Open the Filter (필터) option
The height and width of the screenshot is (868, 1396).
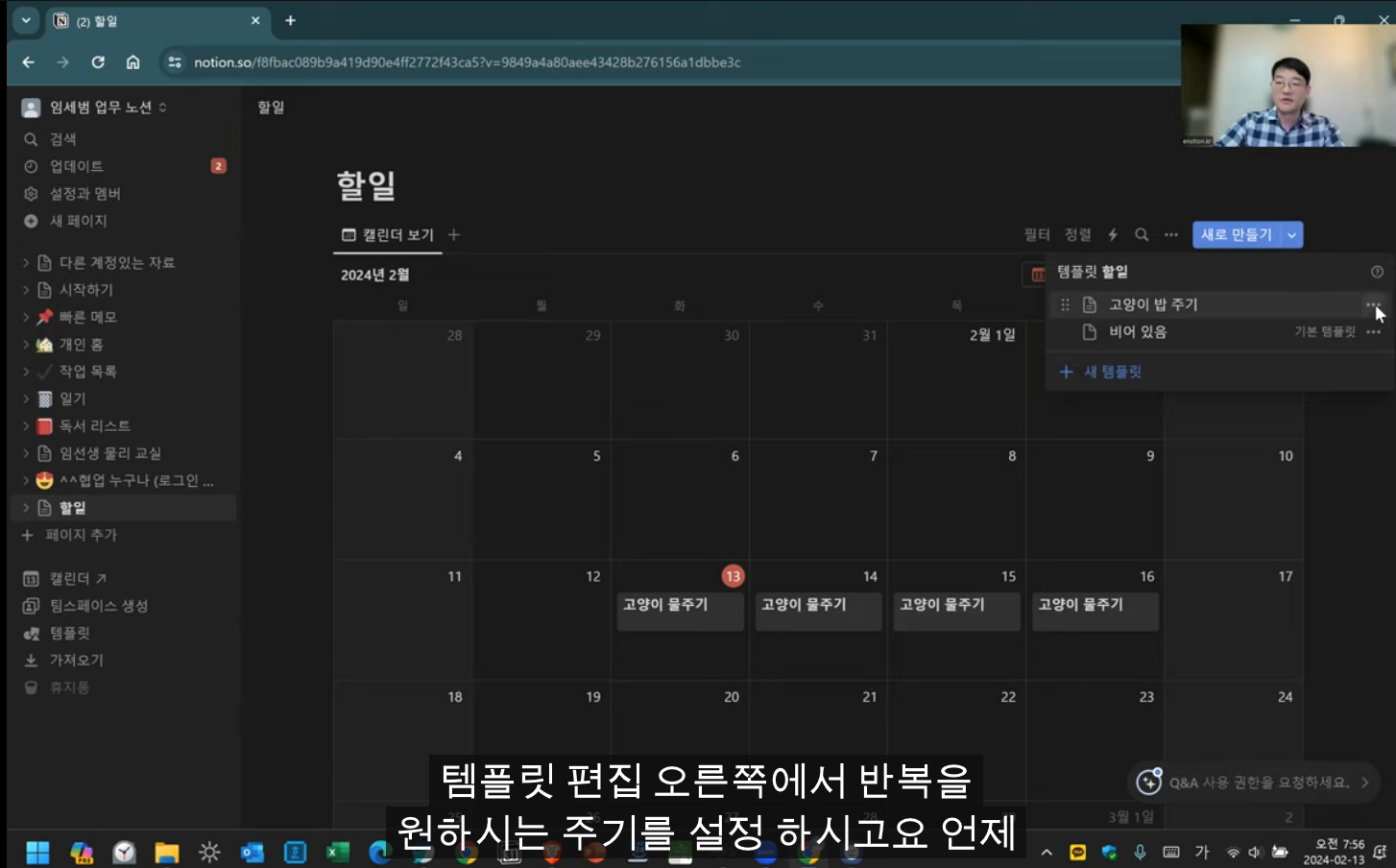[1037, 235]
